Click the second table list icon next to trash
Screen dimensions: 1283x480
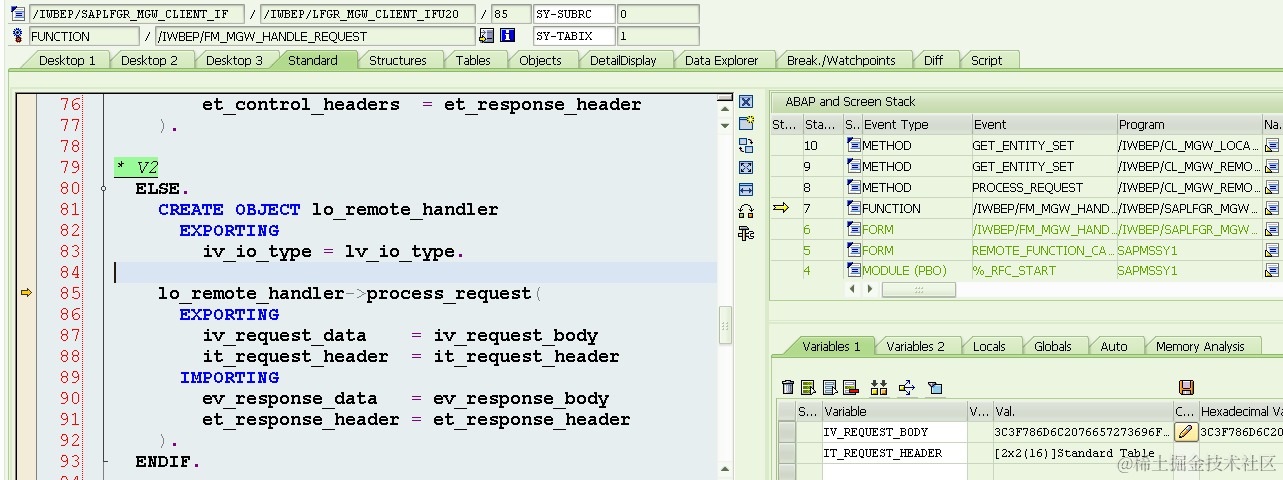coord(830,388)
